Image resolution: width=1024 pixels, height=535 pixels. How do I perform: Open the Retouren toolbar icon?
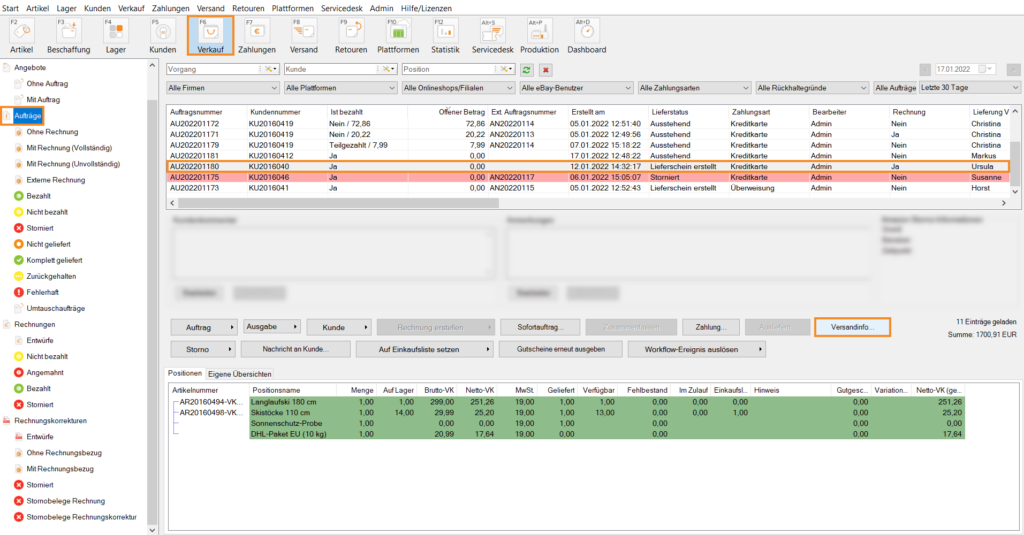click(350, 35)
